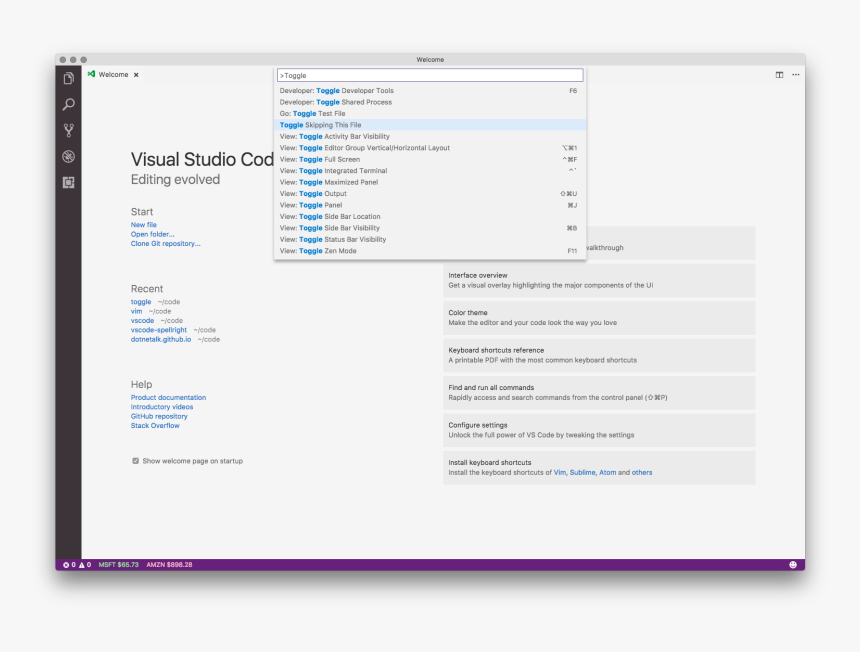Click the New file link
The width and height of the screenshot is (860, 652).
[x=144, y=225]
